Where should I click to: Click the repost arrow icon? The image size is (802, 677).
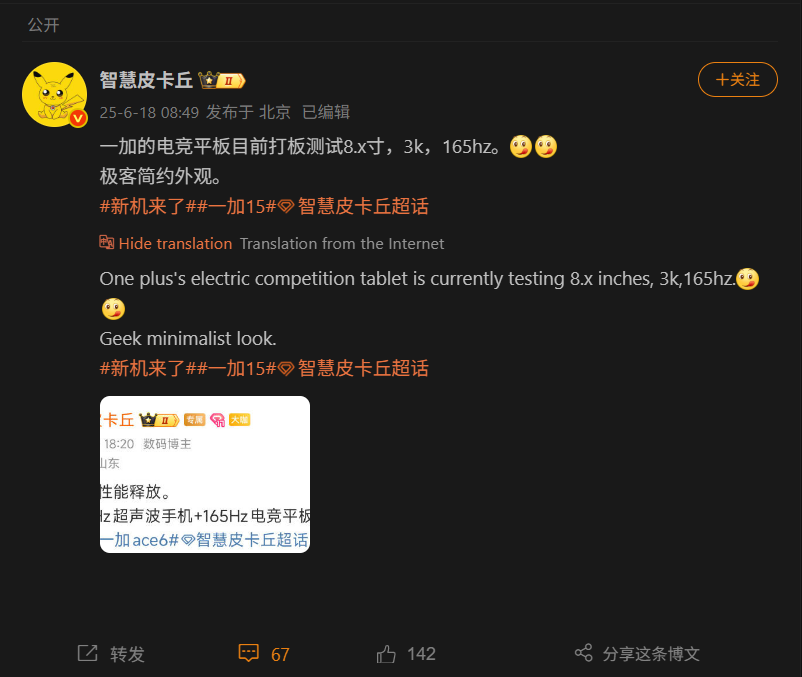(87, 653)
